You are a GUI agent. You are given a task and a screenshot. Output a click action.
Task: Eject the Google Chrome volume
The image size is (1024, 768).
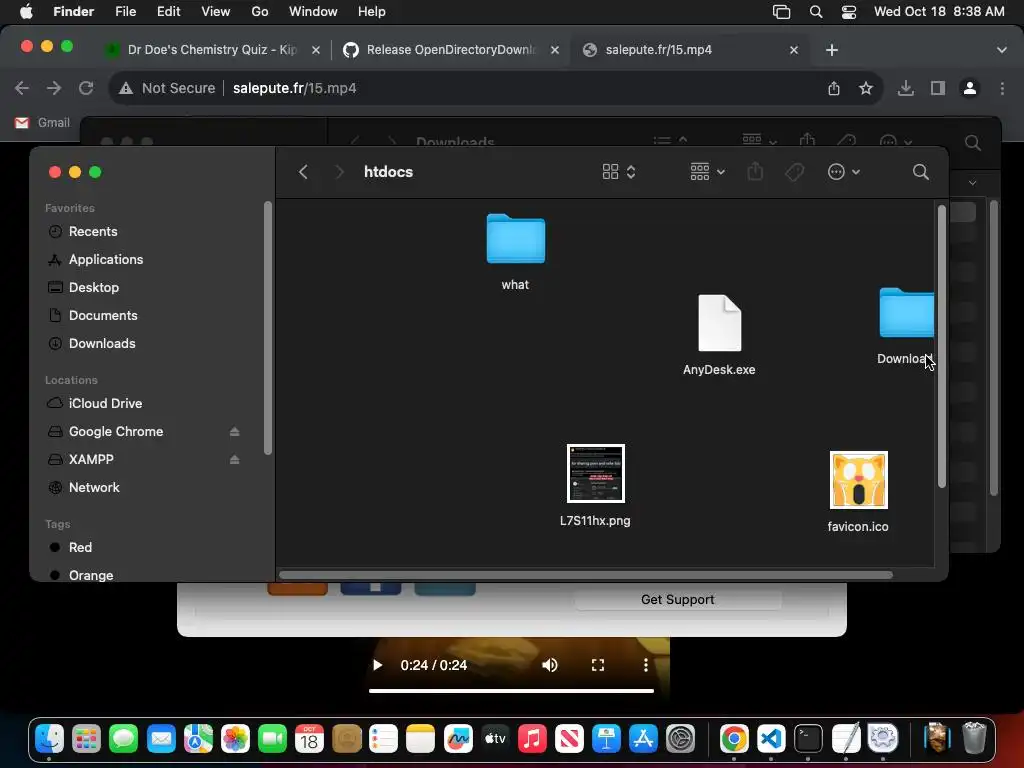tap(234, 432)
